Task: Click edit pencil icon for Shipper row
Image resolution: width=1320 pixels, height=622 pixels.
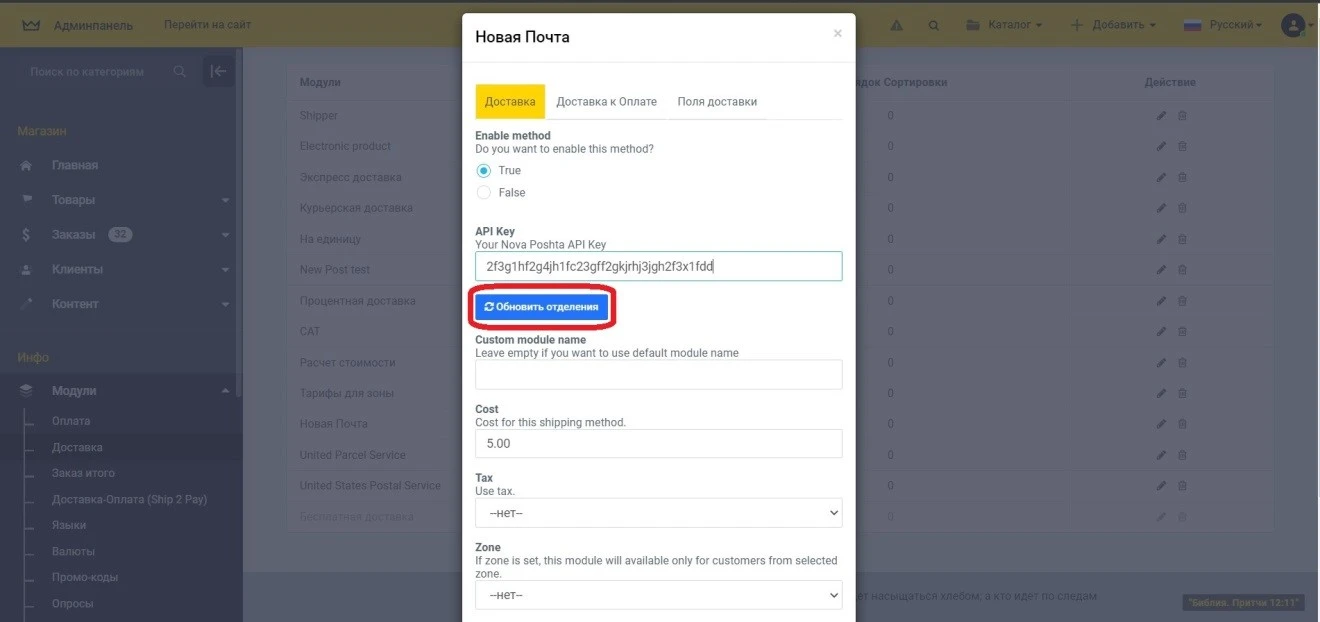Action: pos(1161,116)
